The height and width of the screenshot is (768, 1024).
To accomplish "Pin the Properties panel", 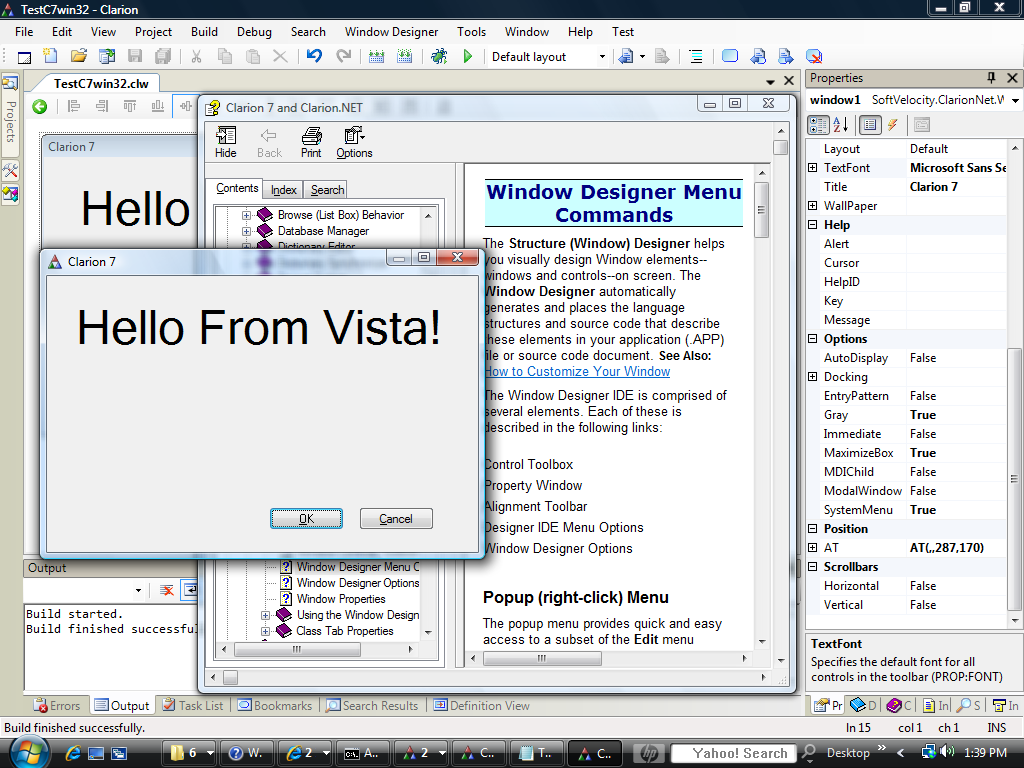I will tap(991, 78).
